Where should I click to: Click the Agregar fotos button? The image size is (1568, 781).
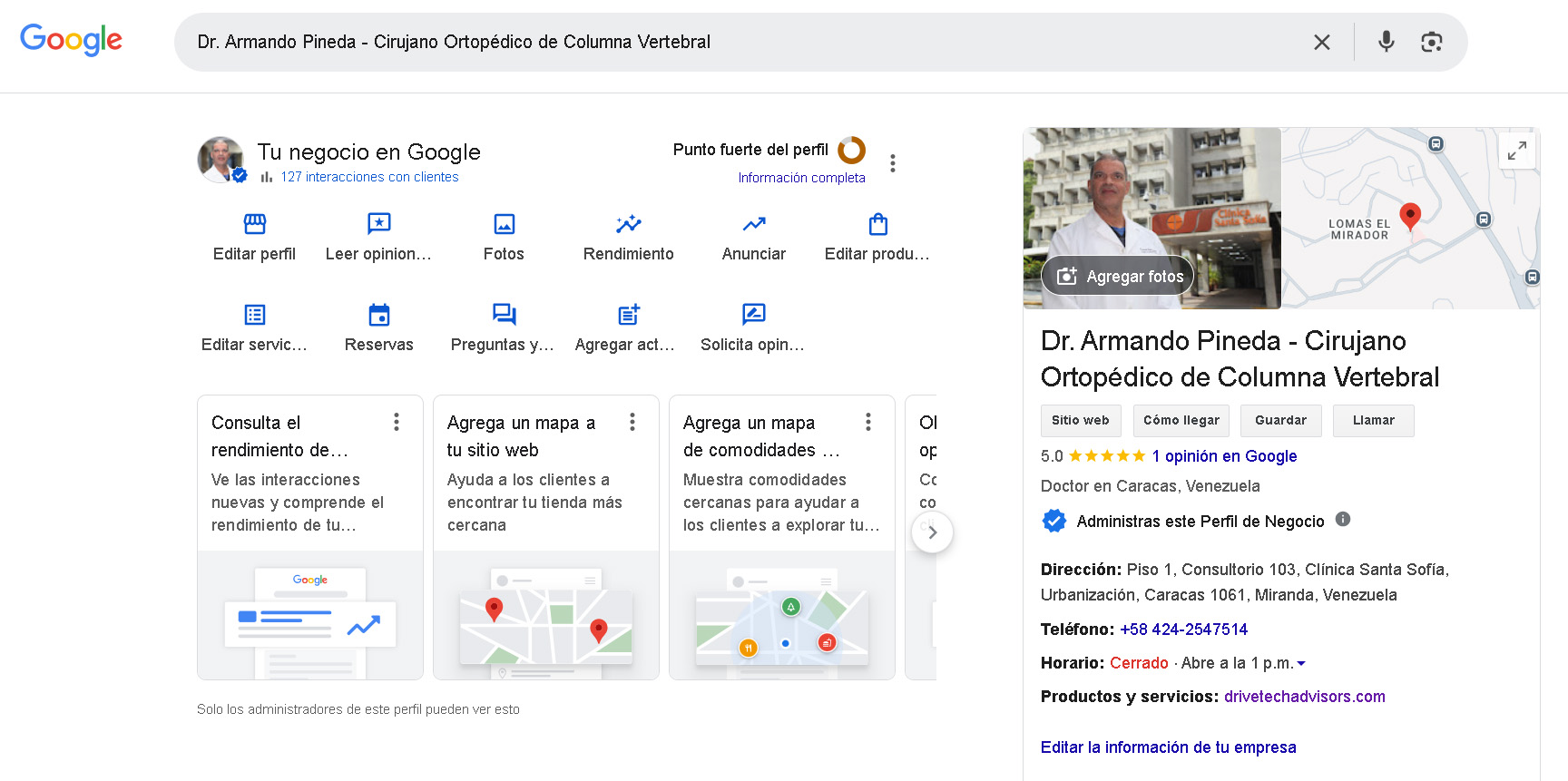tap(1118, 276)
